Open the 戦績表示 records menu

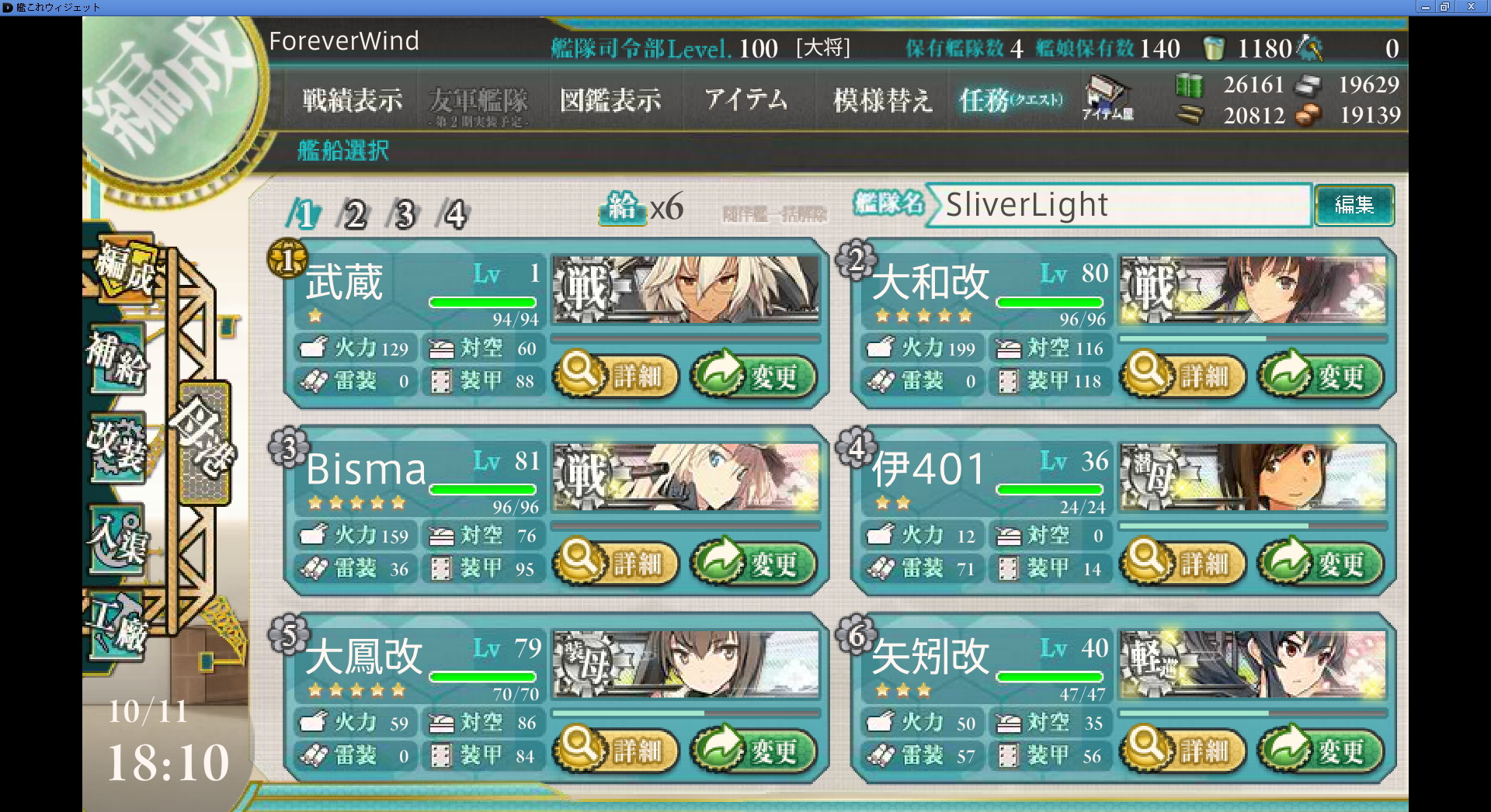tap(353, 100)
